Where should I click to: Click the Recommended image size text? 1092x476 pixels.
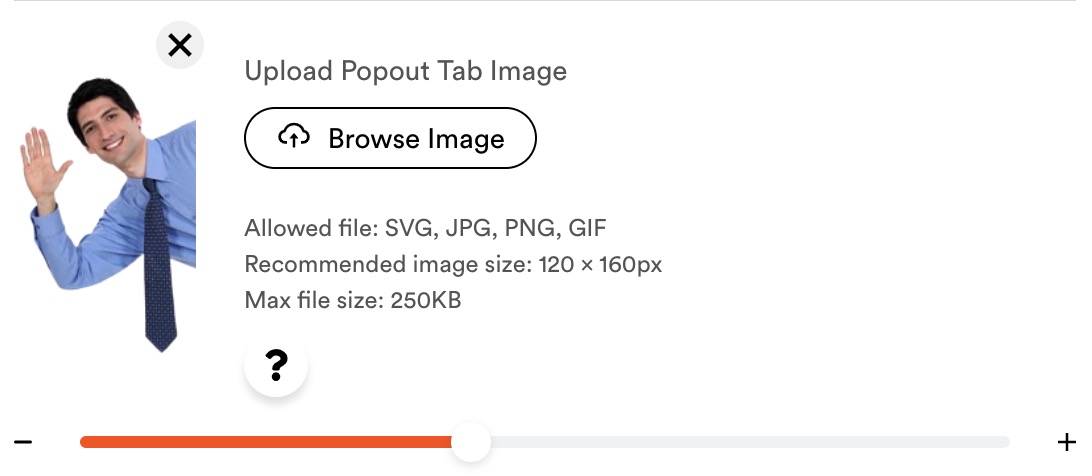(453, 265)
